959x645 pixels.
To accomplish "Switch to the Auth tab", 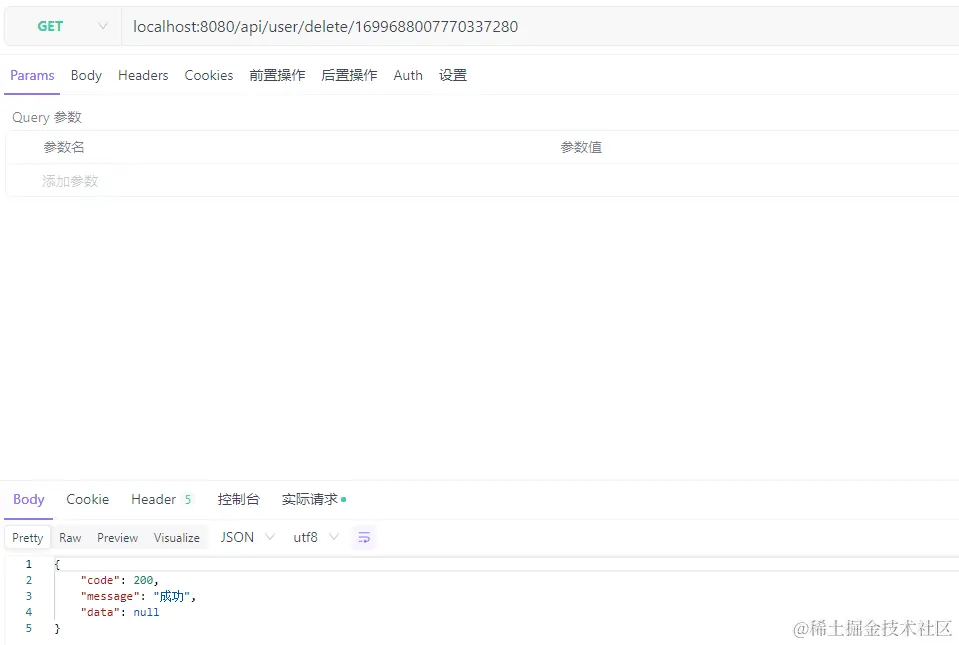I will click(x=408, y=75).
